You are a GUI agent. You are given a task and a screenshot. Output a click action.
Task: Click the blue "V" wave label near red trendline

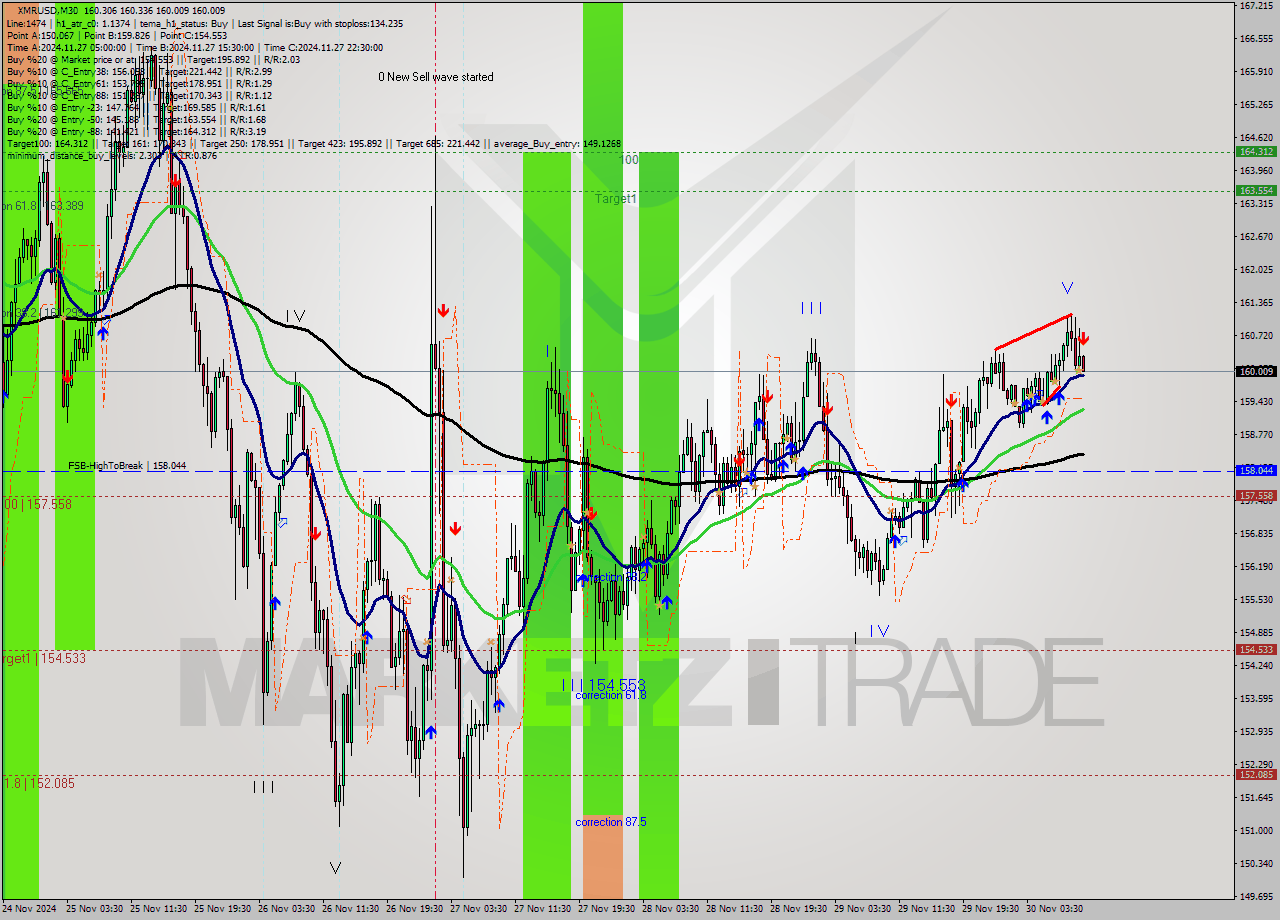pyautogui.click(x=1067, y=288)
